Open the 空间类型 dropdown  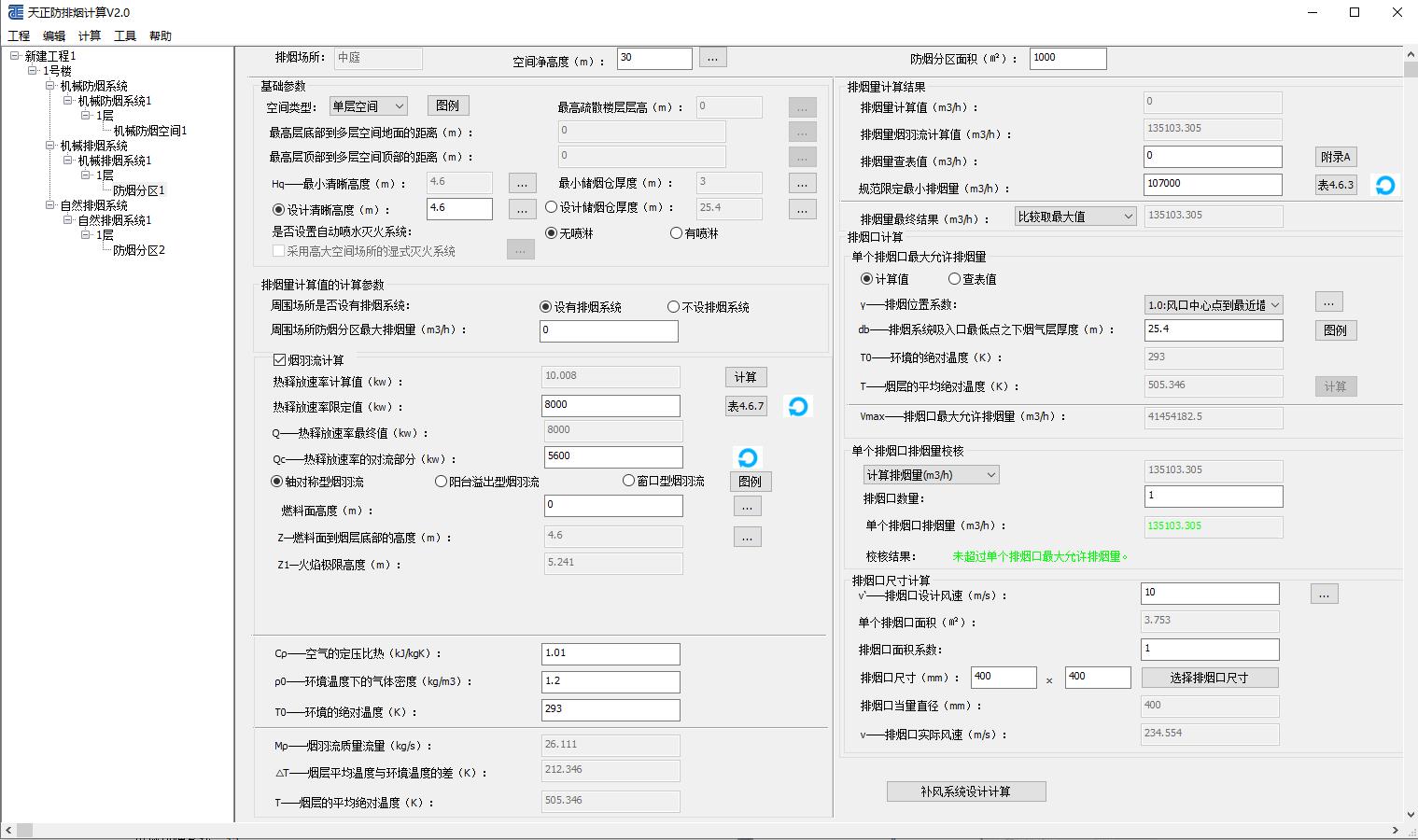(368, 106)
